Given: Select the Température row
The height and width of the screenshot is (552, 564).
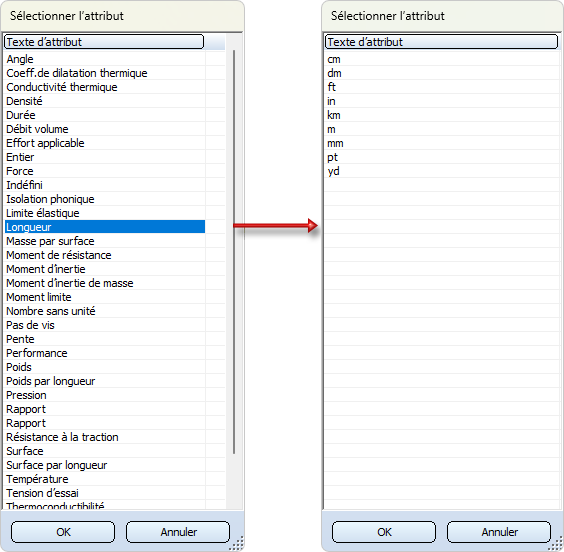Looking at the screenshot, I should point(105,479).
